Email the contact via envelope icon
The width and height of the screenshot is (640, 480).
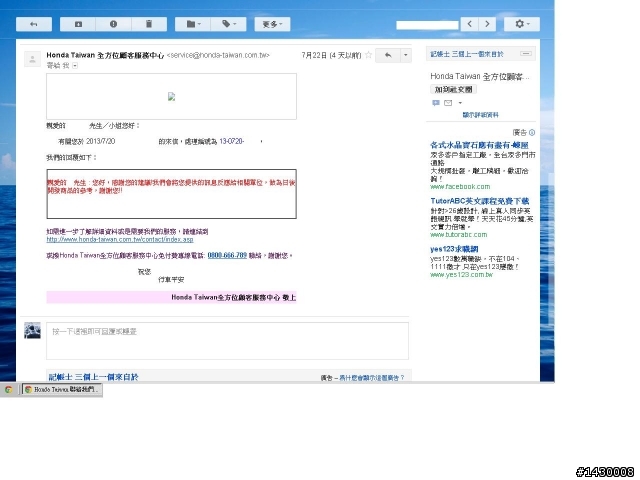click(448, 103)
